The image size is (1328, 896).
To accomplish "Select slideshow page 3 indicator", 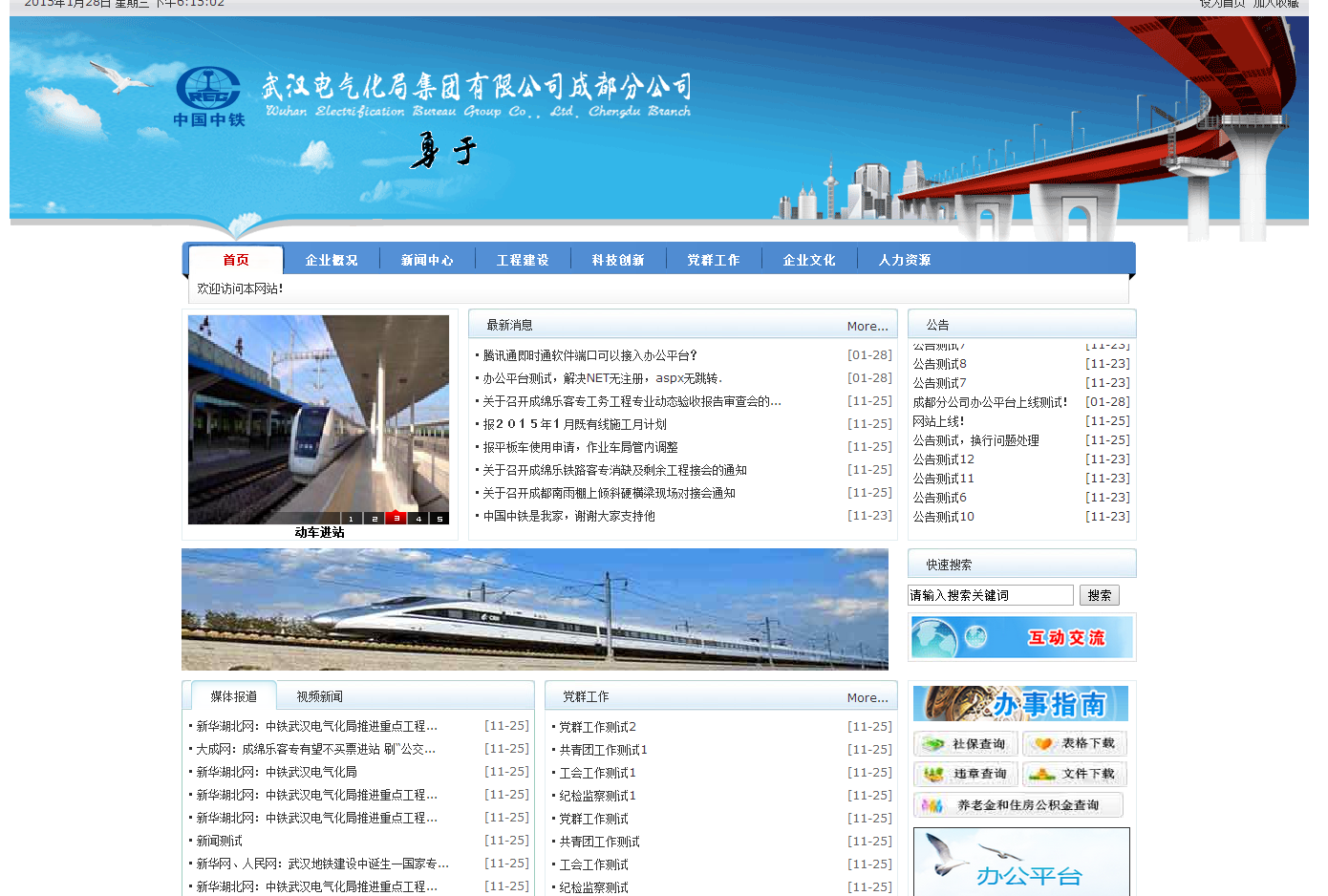I will [396, 519].
